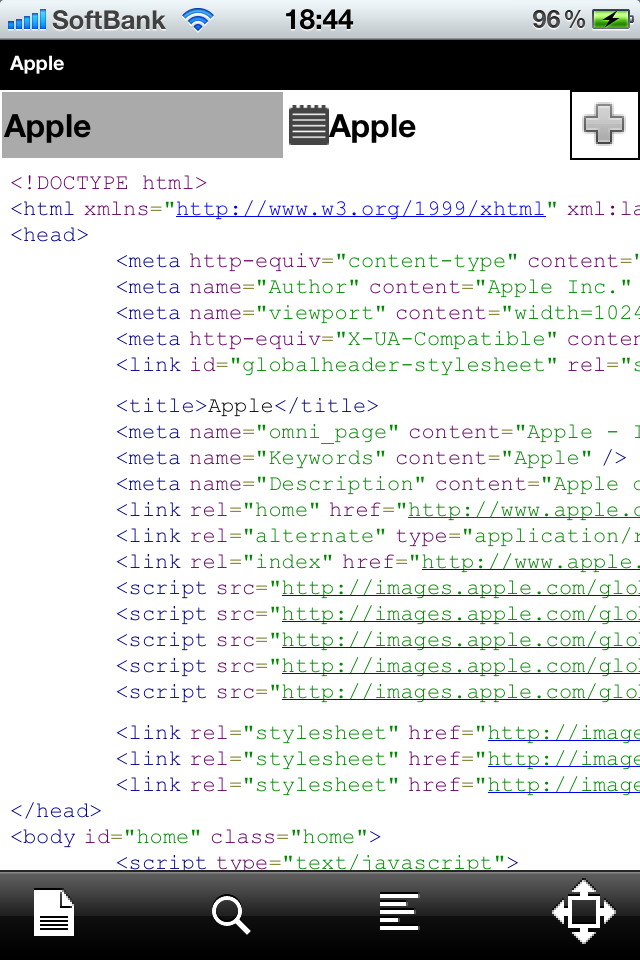The image size is (640, 960).
Task: Switch to the gray Apple tab
Action: 143,126
